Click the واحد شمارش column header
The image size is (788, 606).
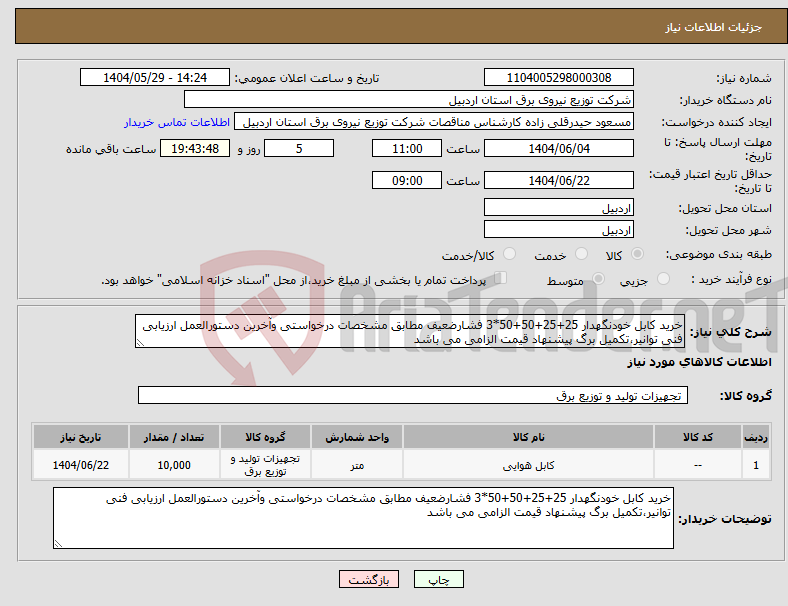pyautogui.click(x=357, y=437)
